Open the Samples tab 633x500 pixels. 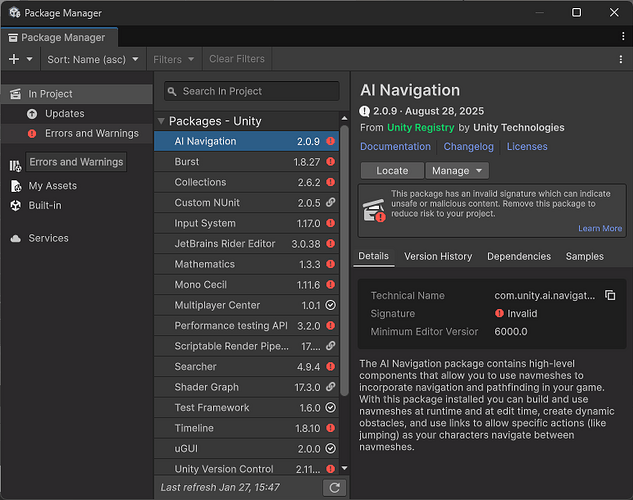584,256
